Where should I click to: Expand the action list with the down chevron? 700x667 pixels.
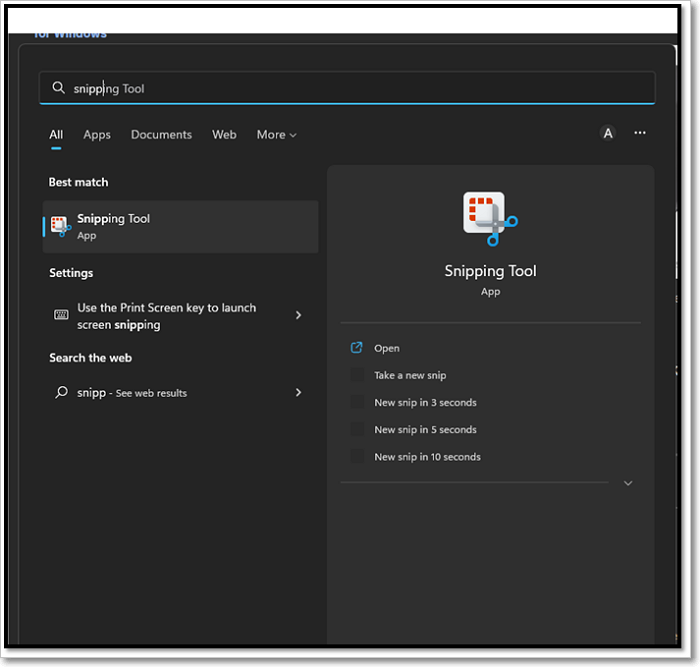[x=628, y=483]
